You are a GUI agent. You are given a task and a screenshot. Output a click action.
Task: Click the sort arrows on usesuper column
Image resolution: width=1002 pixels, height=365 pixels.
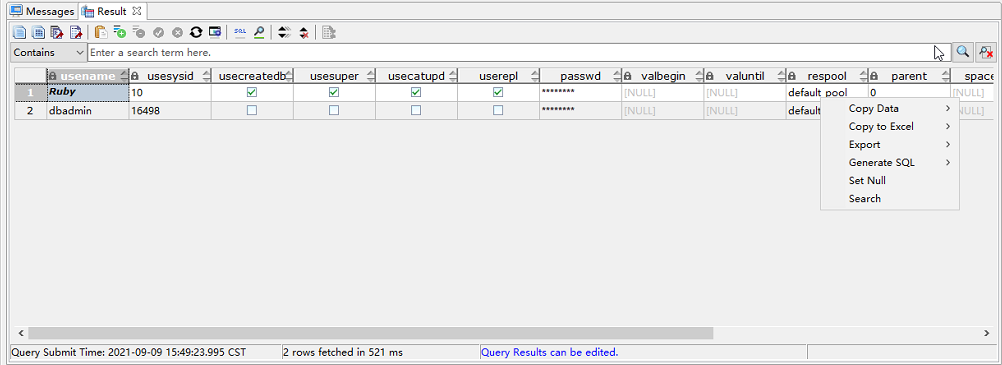point(370,76)
